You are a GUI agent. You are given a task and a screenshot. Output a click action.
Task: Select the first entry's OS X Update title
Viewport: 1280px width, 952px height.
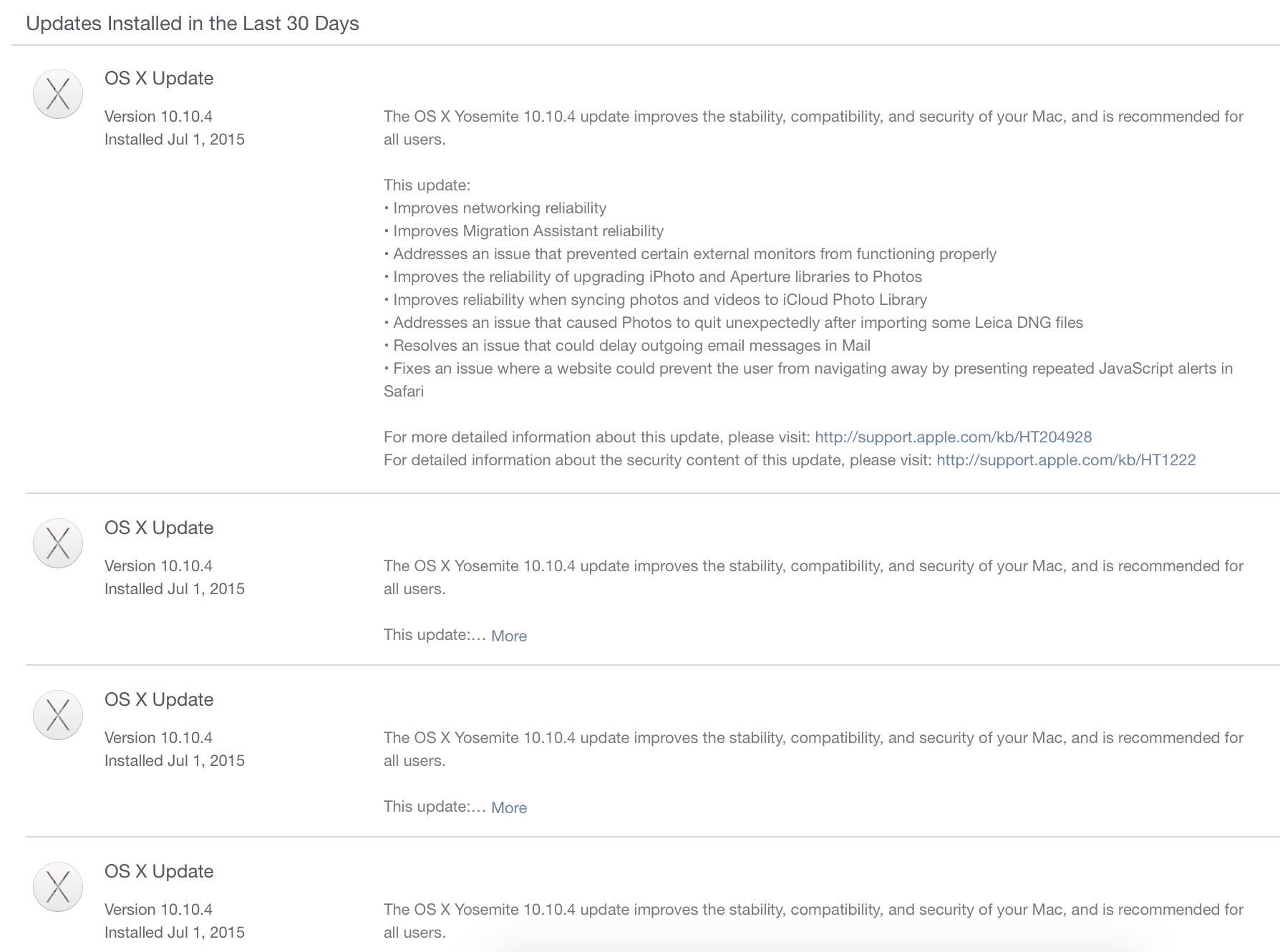[x=159, y=78]
